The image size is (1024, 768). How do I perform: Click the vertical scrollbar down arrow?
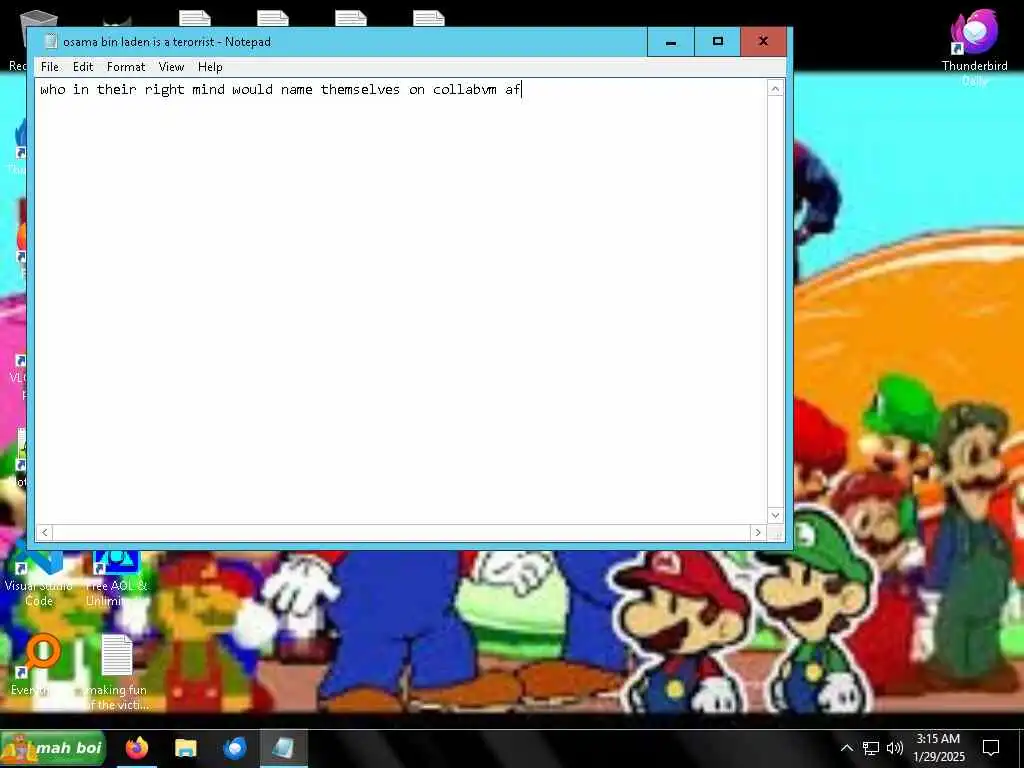(x=775, y=515)
